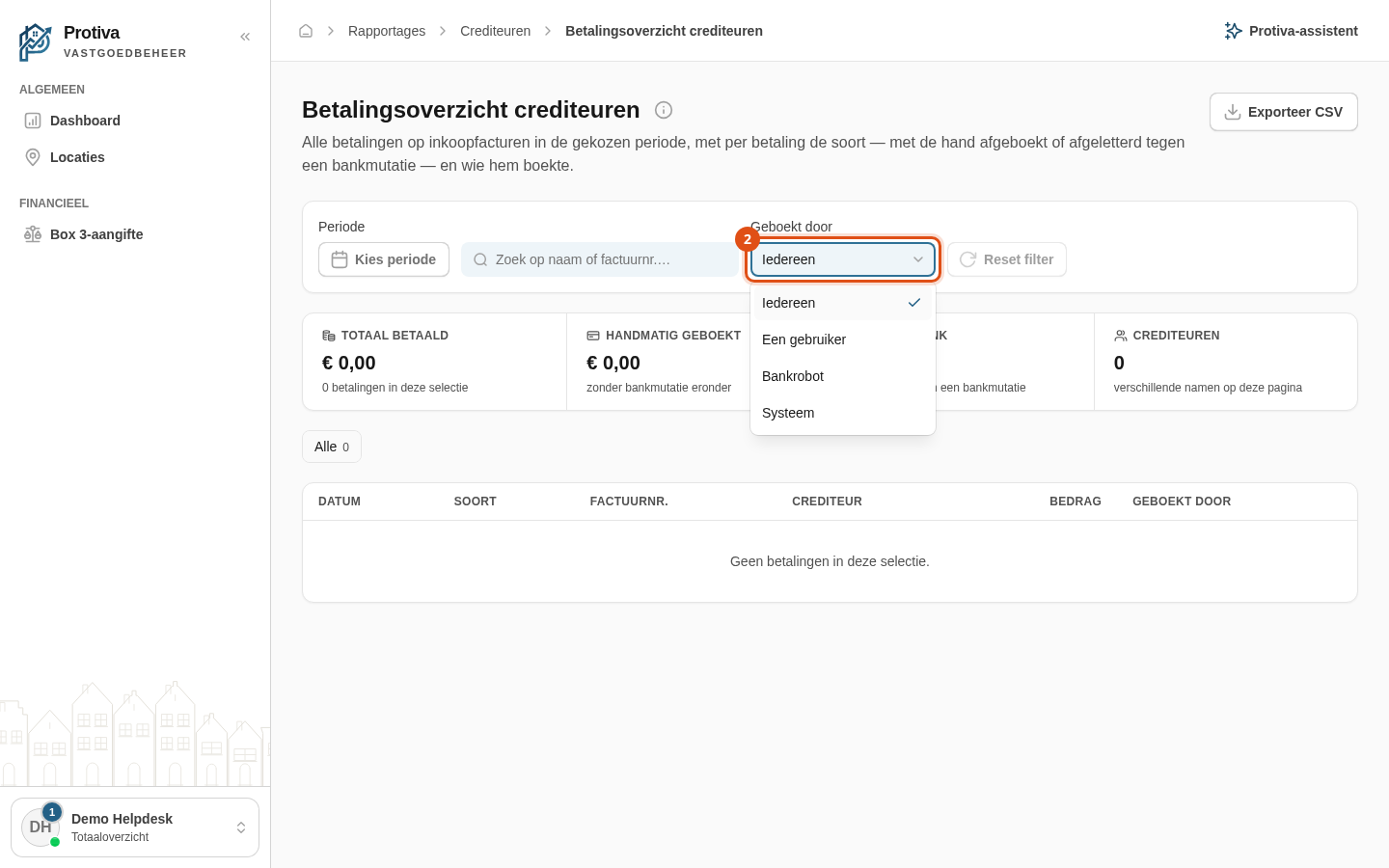Click the 'Geen betalingen in deze selectie.' message
The height and width of the screenshot is (868, 1389).
[x=830, y=561]
